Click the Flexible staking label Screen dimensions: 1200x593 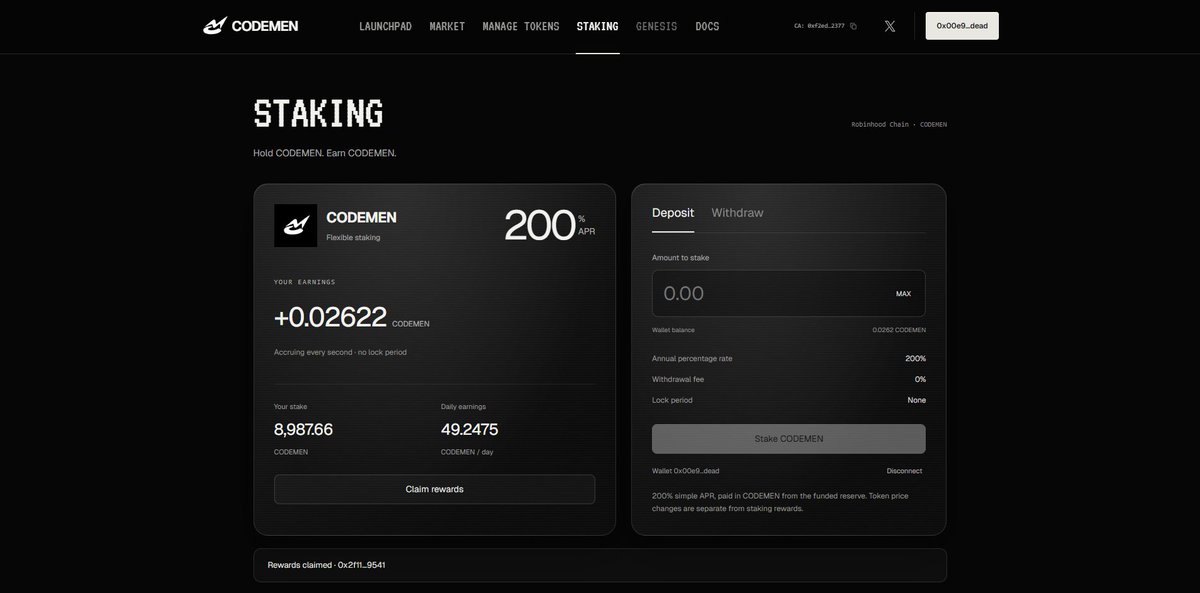(x=353, y=238)
